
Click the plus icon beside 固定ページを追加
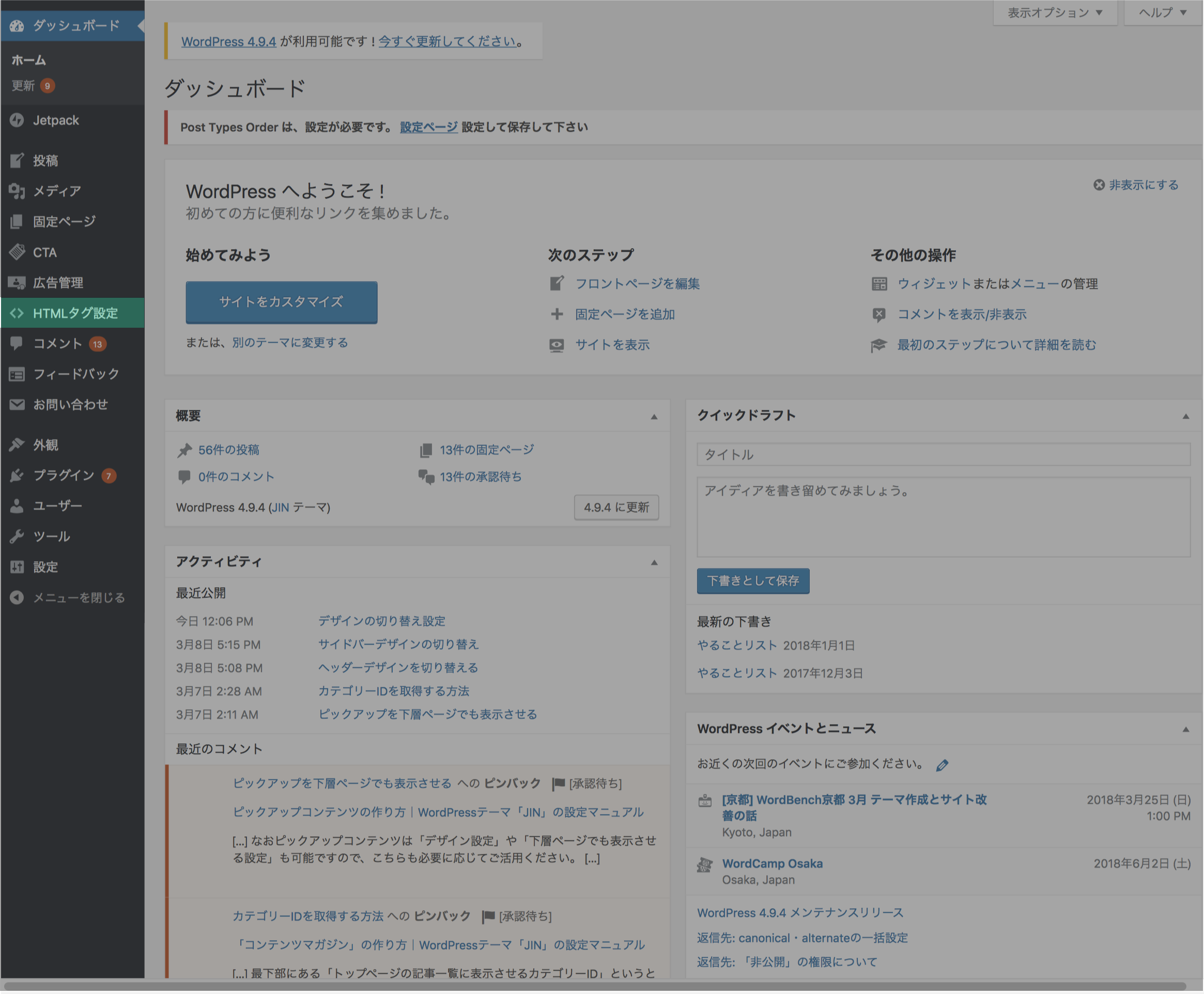(x=557, y=314)
